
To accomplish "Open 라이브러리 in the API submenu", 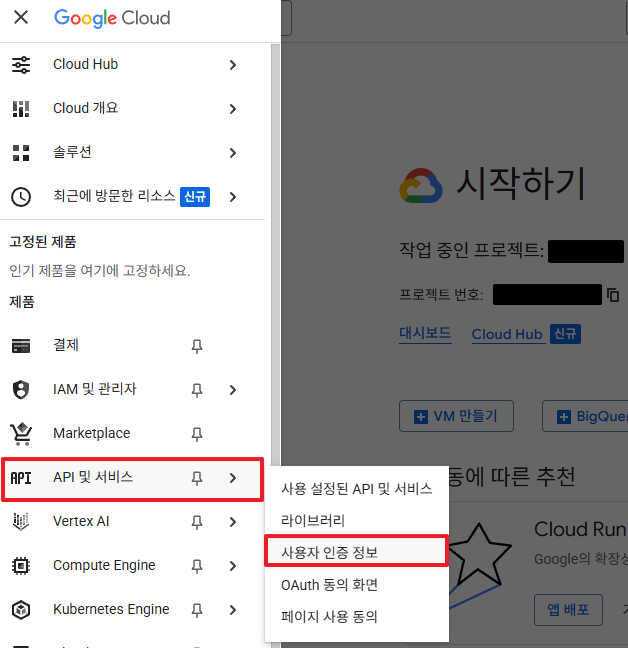I will (357, 520).
